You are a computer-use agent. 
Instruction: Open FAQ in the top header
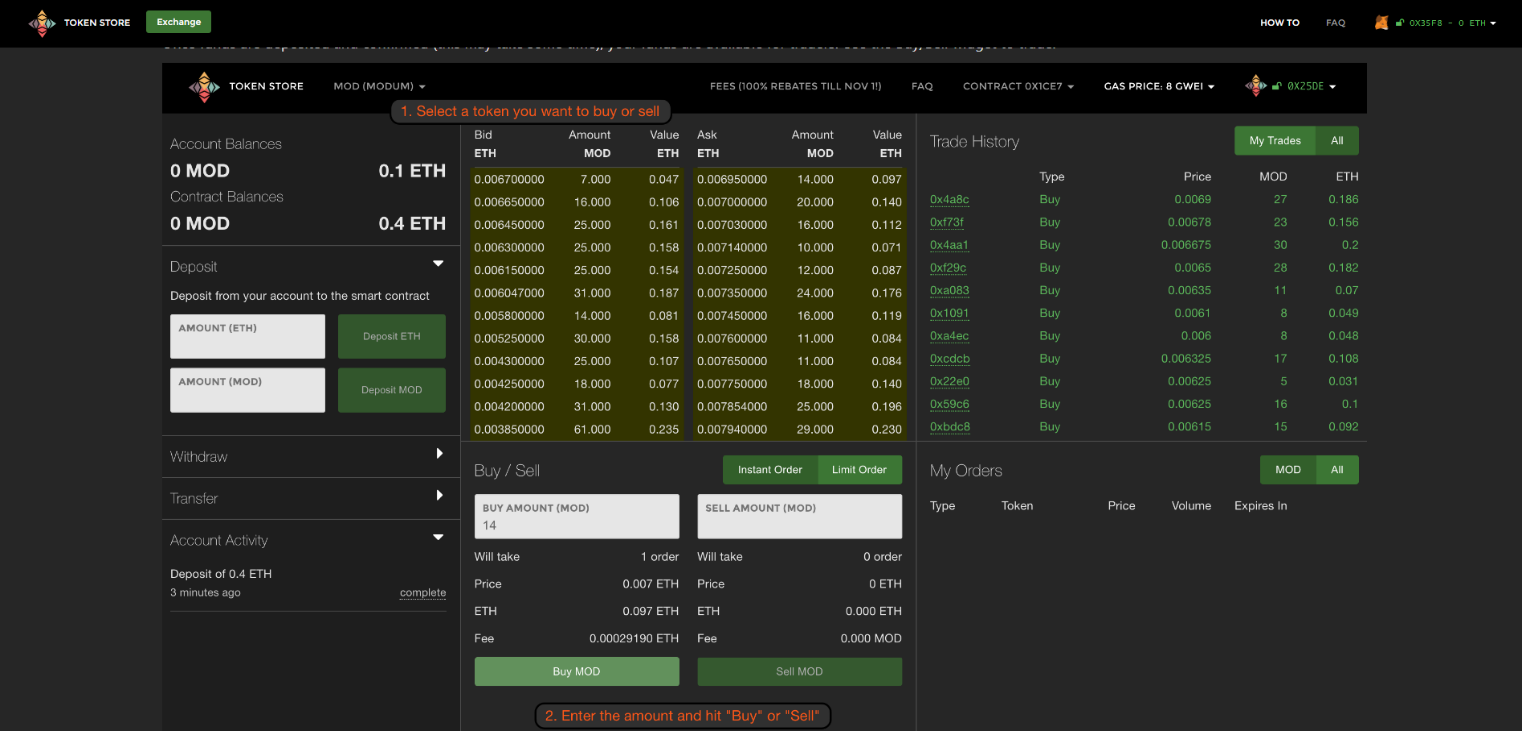[1336, 23]
